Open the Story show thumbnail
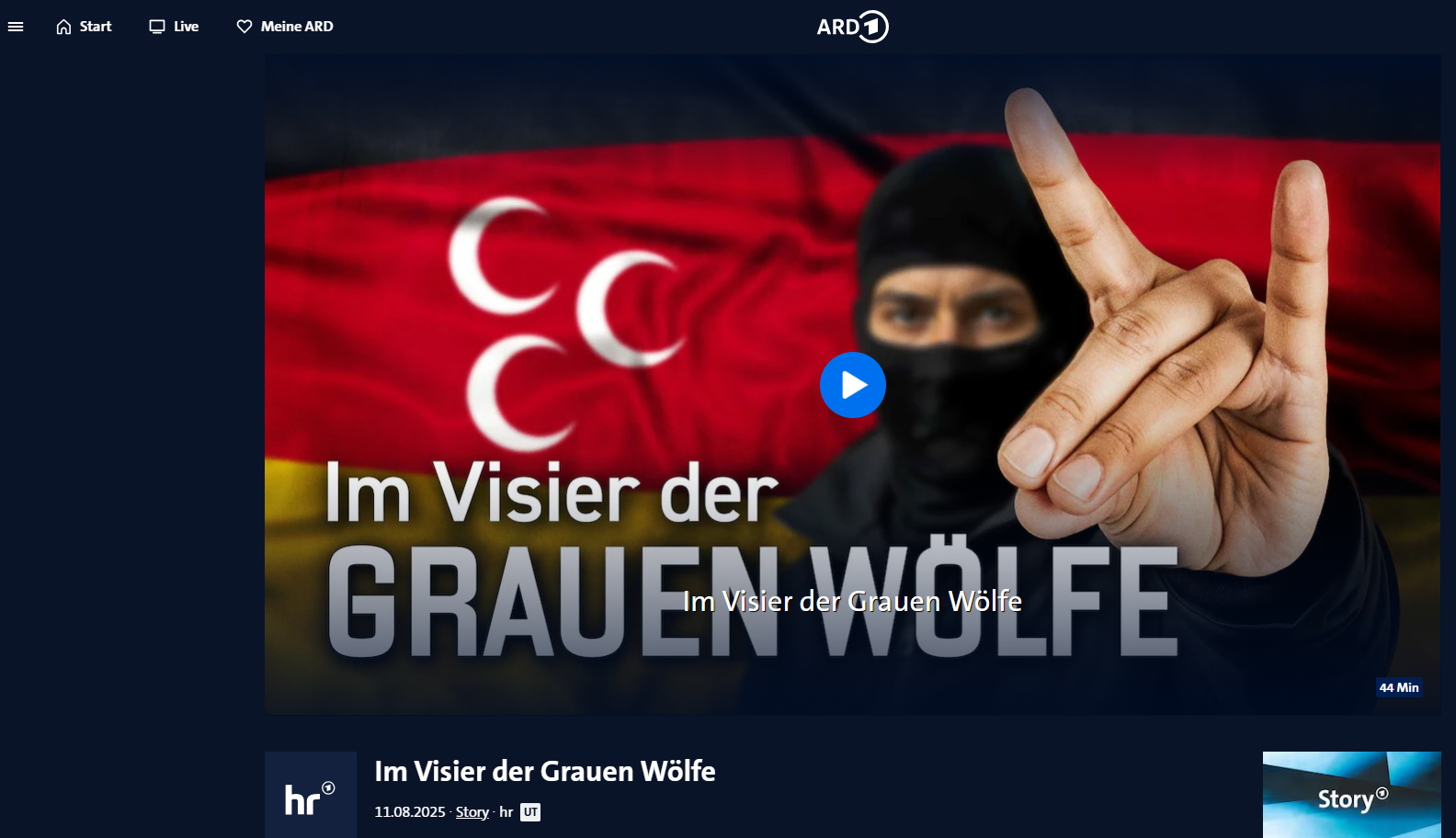Viewport: 1456px width, 838px height. [x=1352, y=795]
